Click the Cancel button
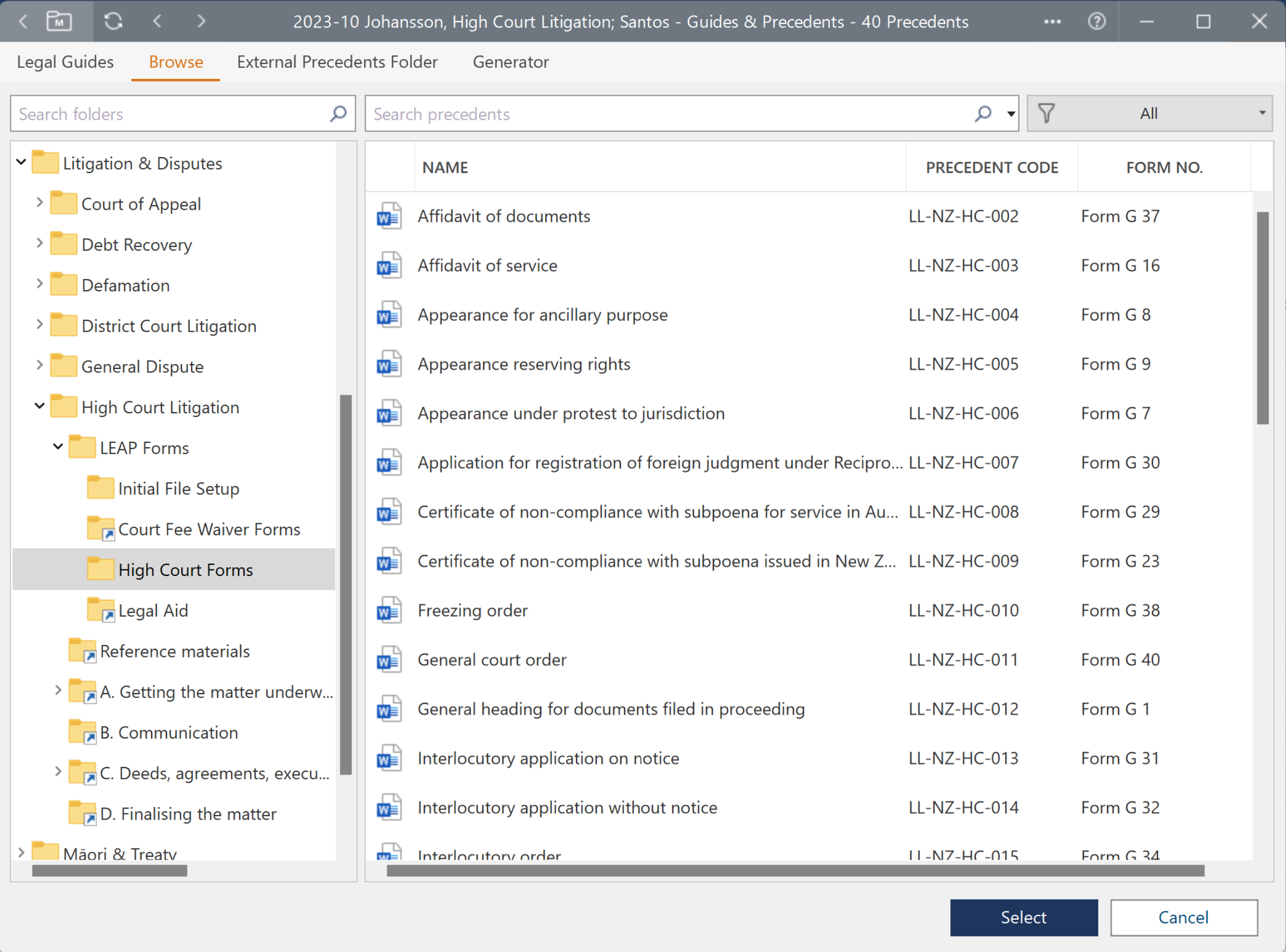This screenshot has width=1286, height=952. click(x=1184, y=918)
